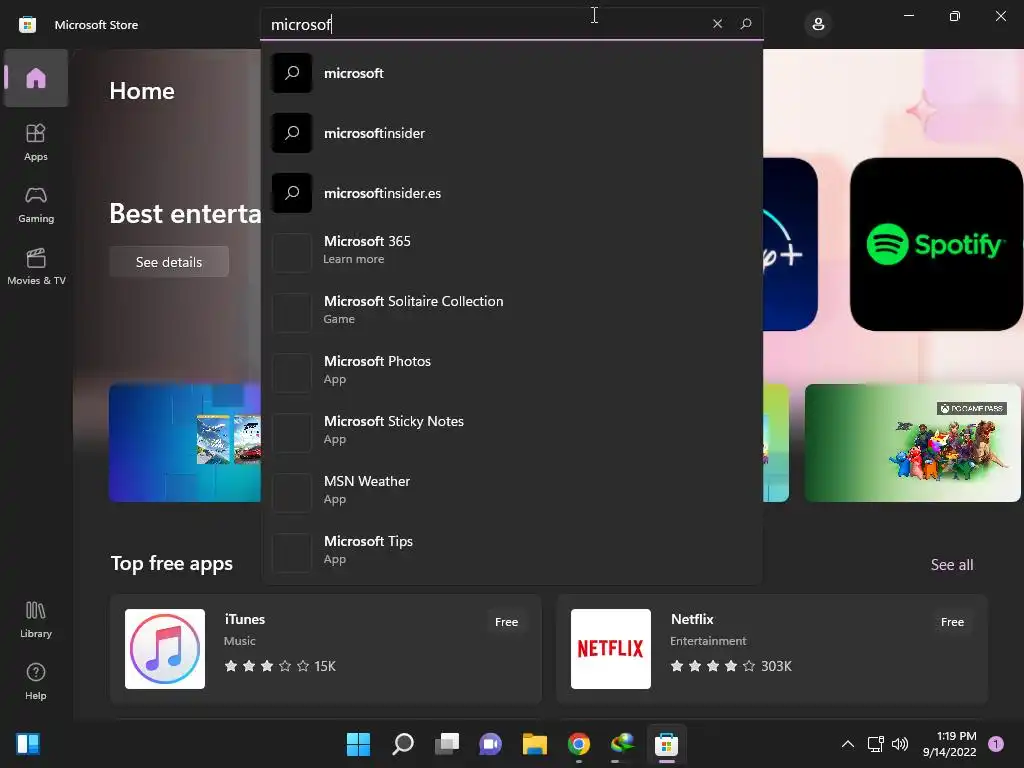This screenshot has height=768, width=1024.
Task: Open the Chat app on the taskbar
Action: pos(490,744)
